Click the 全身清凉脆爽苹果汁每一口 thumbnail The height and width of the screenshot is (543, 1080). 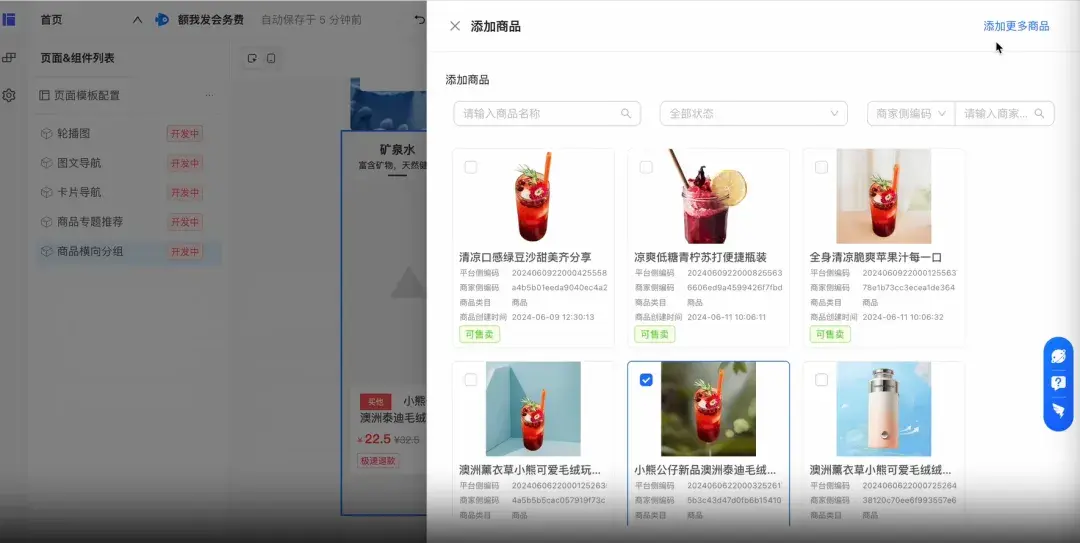(884, 196)
